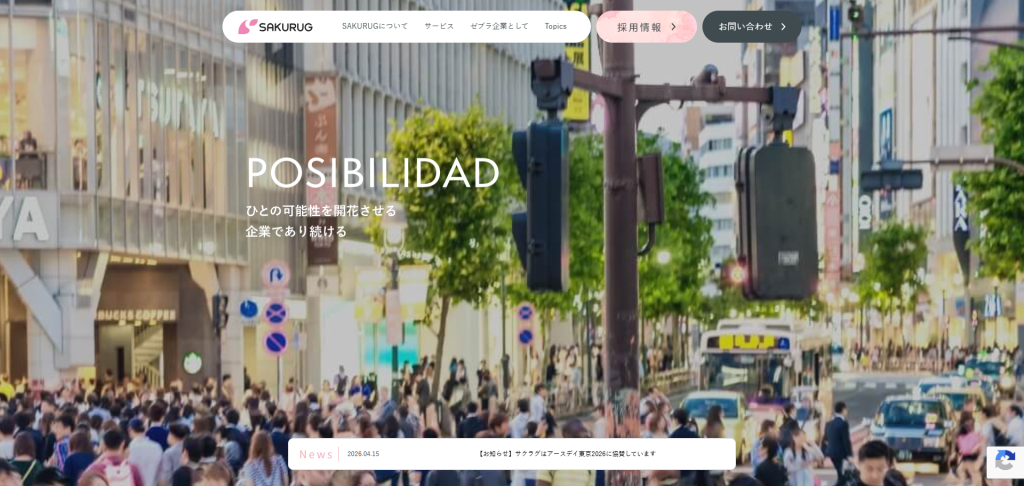This screenshot has height=486, width=1024.
Task: Click the dark お問い合わせ button label
Action: pyautogui.click(x=745, y=27)
